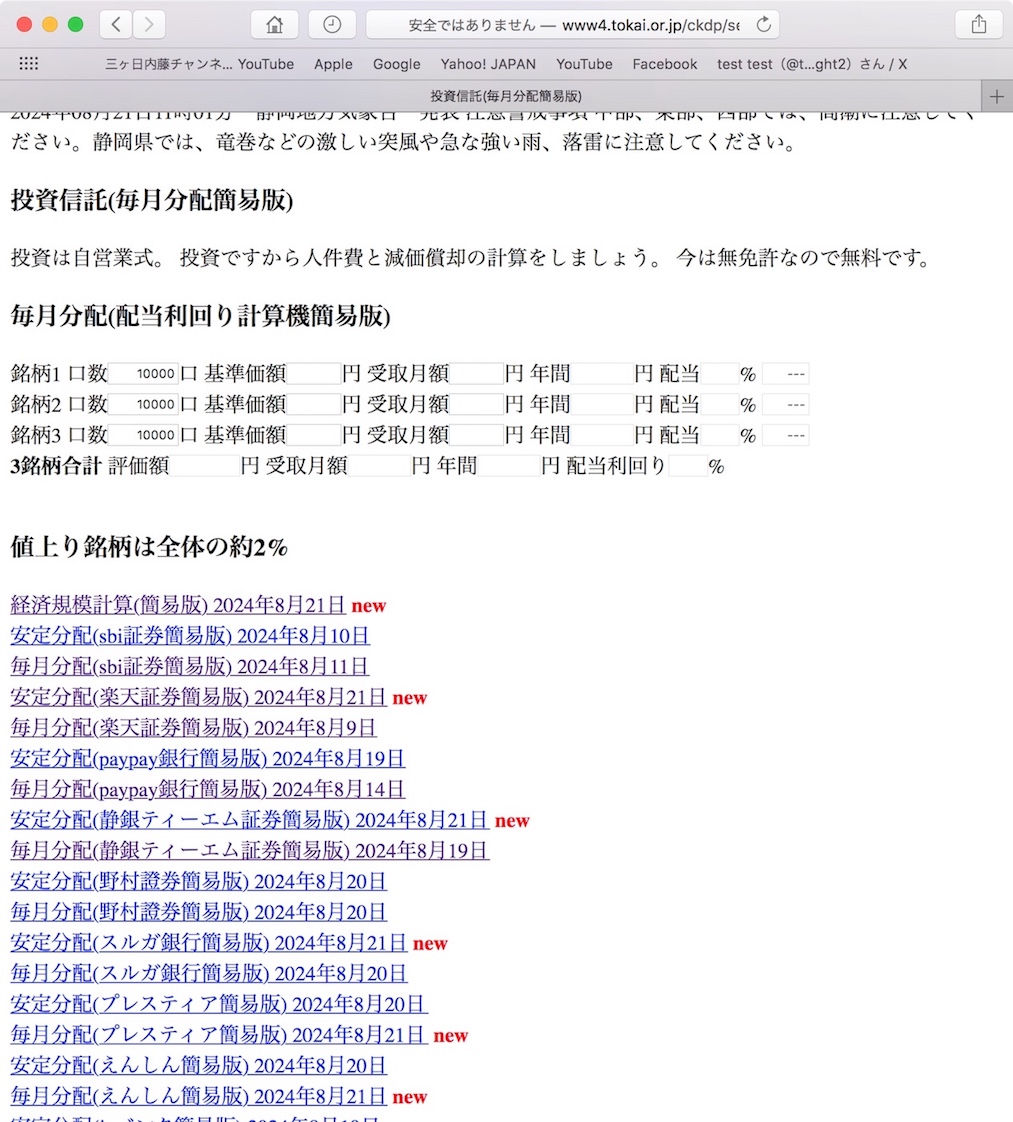Open 経済規模計算(簡易版) 2024年8月21日 link

pyautogui.click(x=178, y=605)
